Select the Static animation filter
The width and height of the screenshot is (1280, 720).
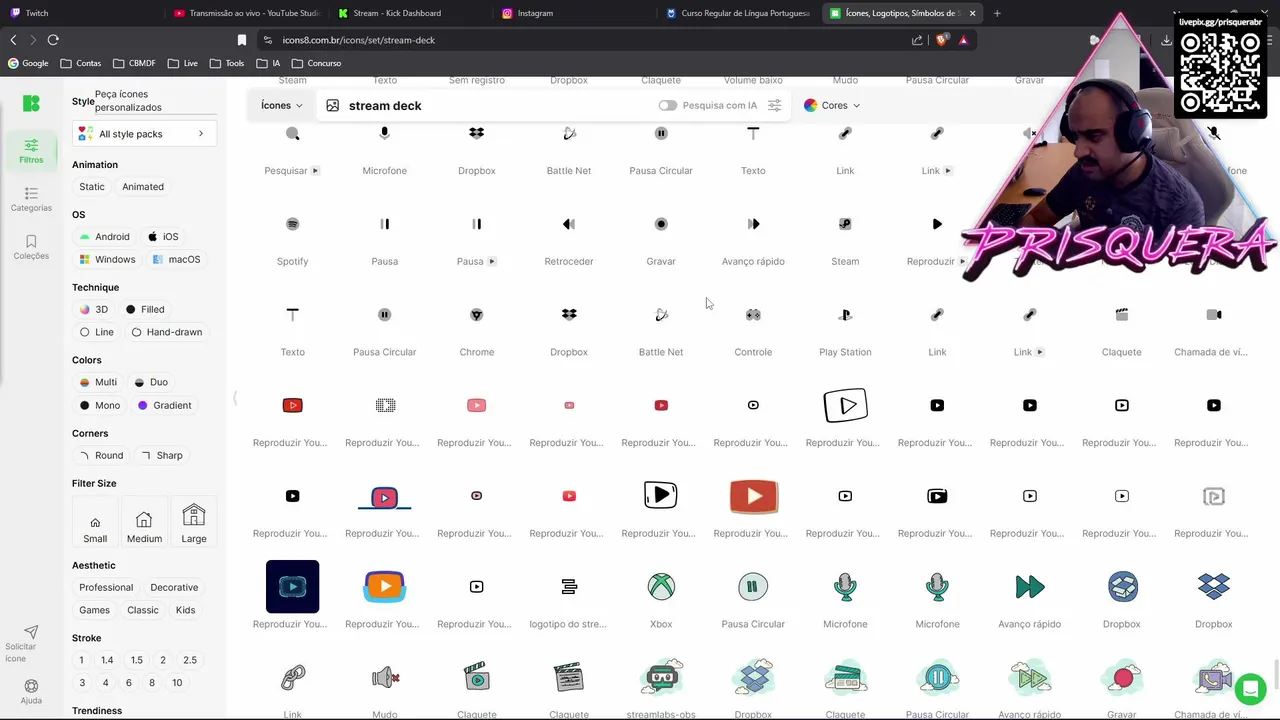[92, 187]
